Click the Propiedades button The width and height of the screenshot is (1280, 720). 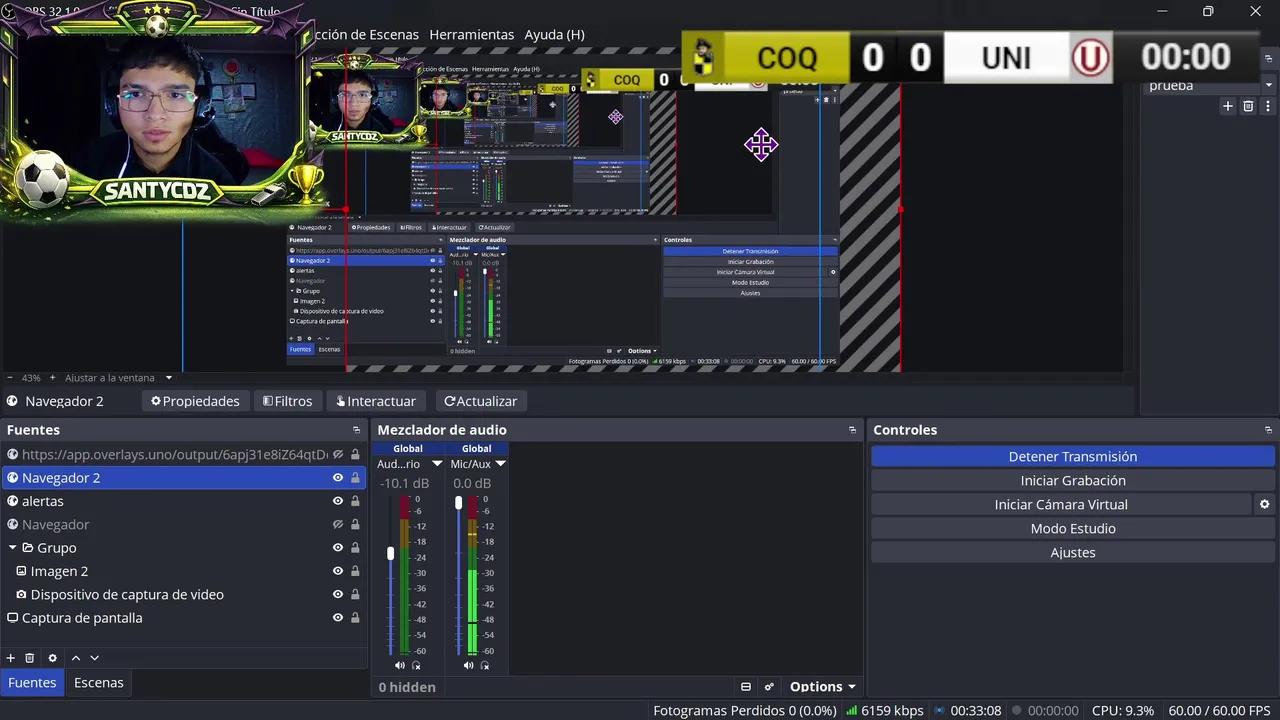(195, 401)
